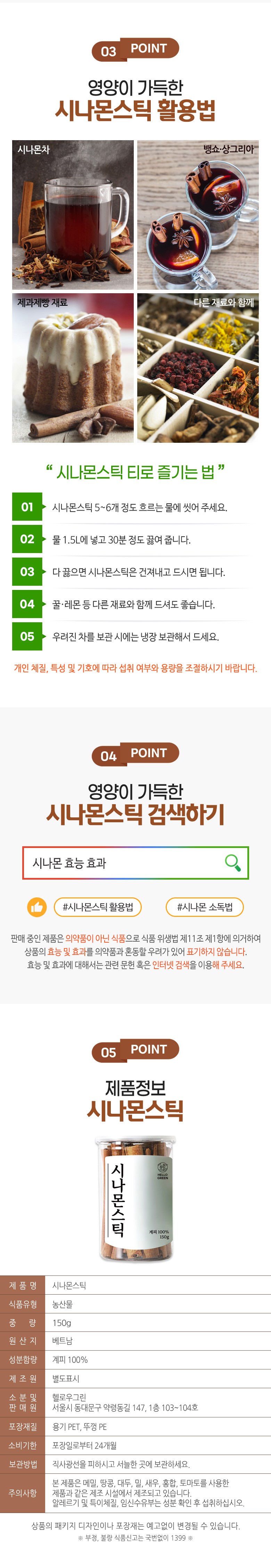Click the 시나몬 효능 효과 search field
The image size is (271, 1568).
click(x=135, y=863)
